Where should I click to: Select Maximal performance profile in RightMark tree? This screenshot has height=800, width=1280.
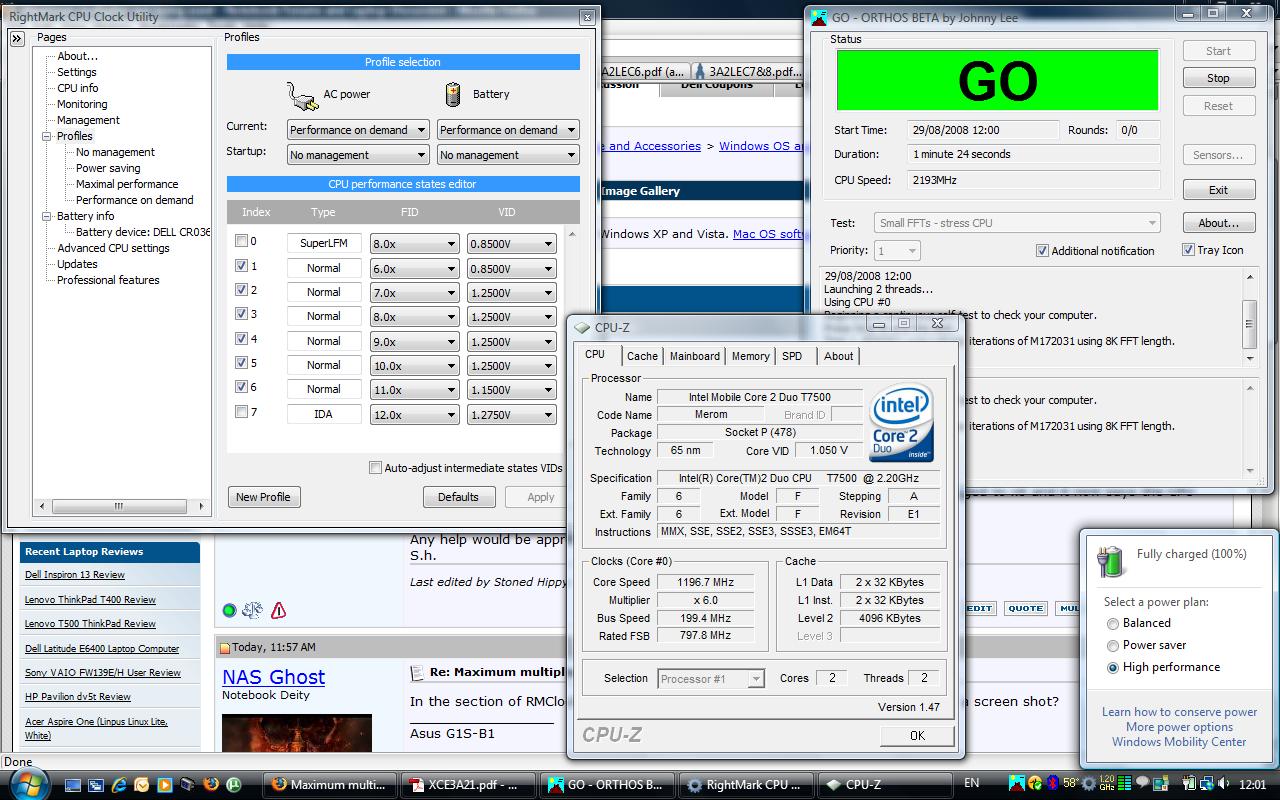[x=127, y=184]
